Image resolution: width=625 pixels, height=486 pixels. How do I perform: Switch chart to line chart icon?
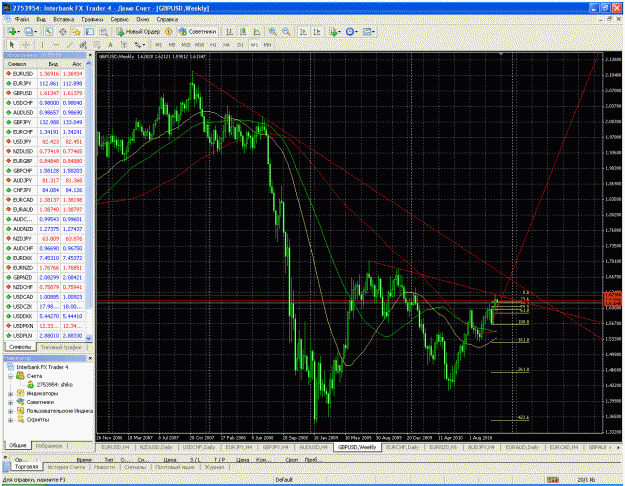coord(257,31)
